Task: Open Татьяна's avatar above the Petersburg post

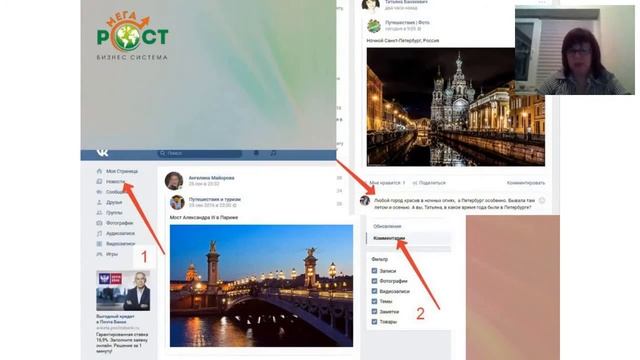Action: [371, 5]
